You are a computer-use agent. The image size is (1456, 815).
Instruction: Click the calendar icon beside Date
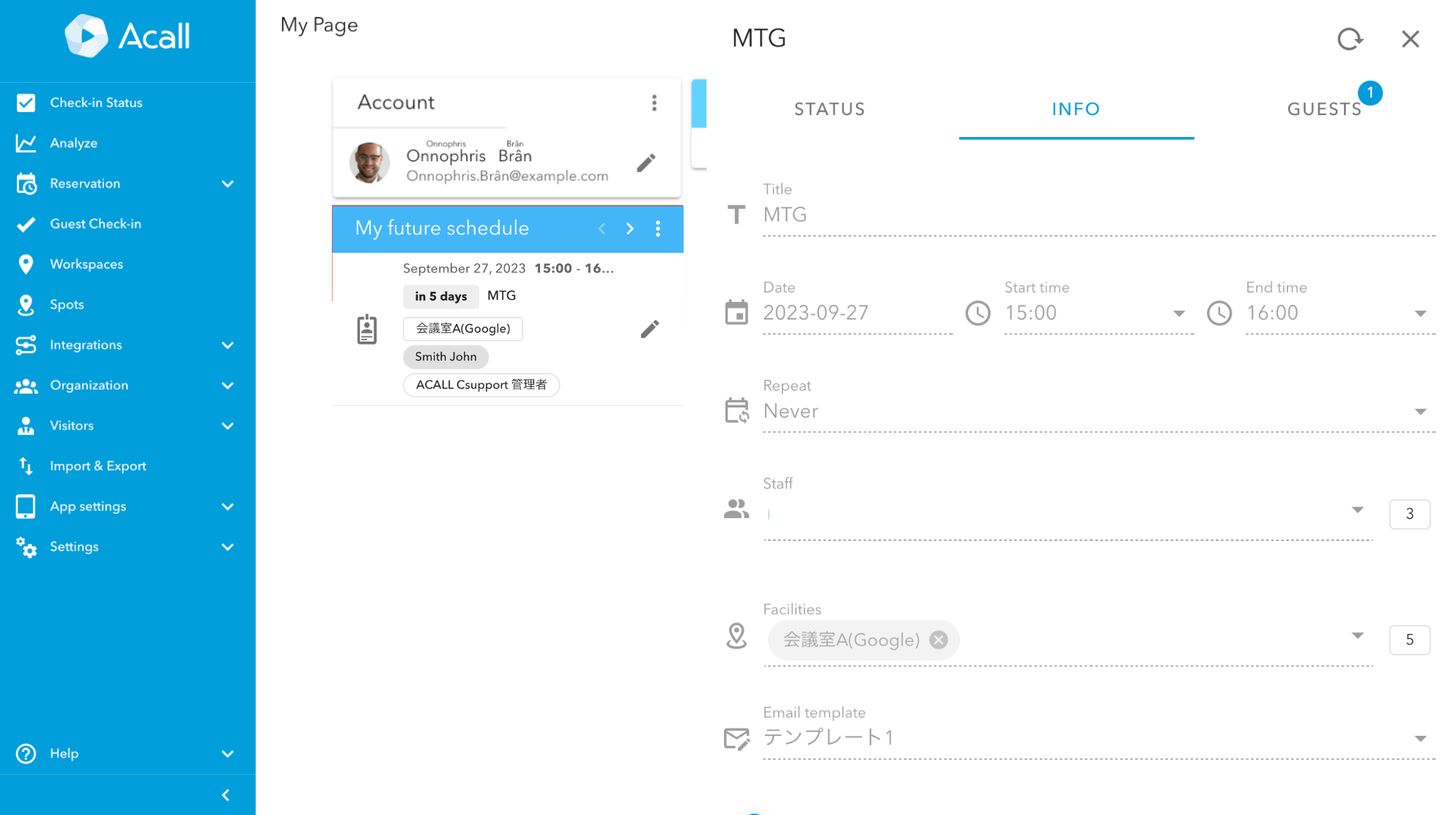[x=736, y=313]
